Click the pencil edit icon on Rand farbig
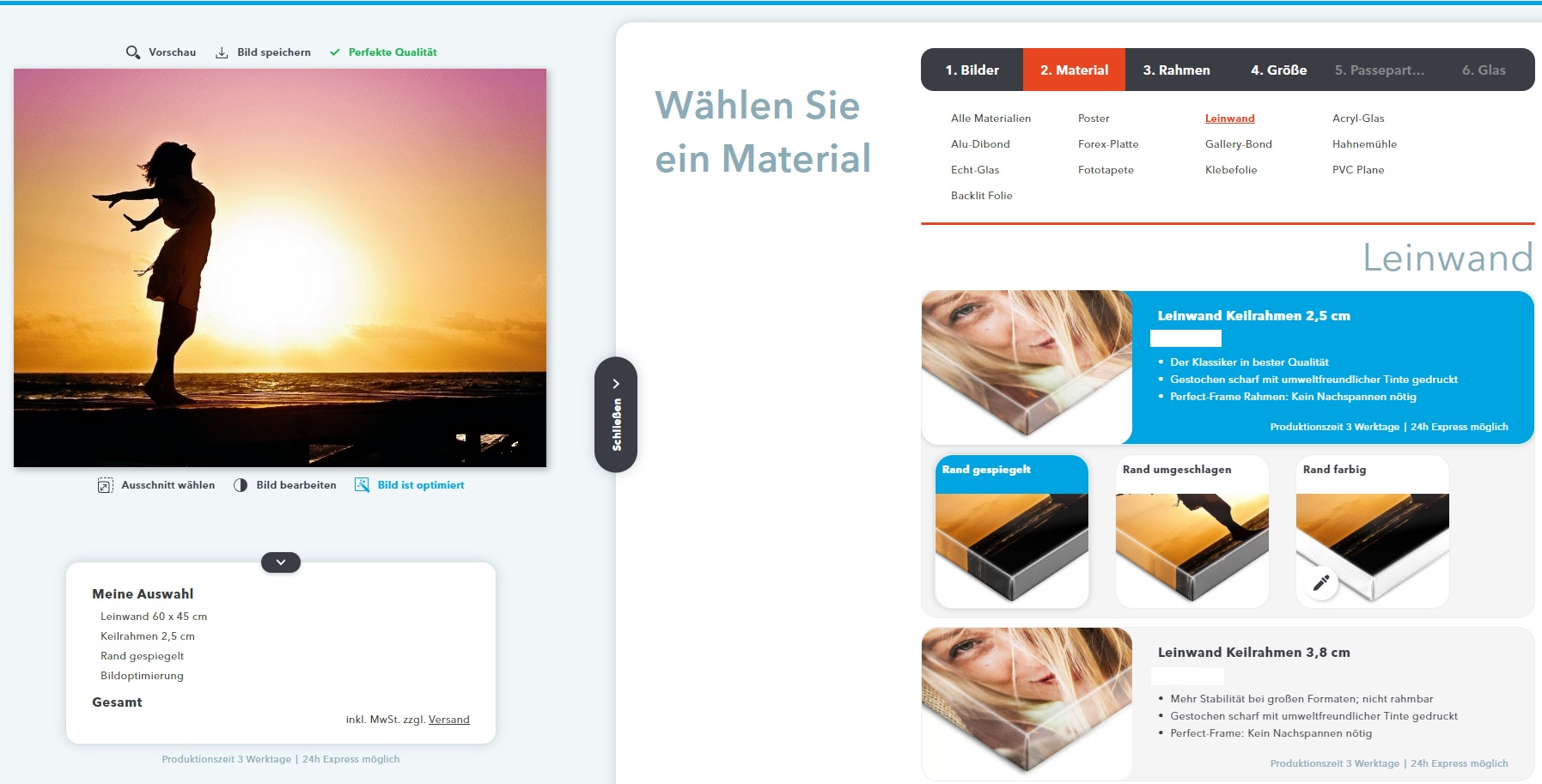Viewport: 1542px width, 784px height. (1321, 583)
